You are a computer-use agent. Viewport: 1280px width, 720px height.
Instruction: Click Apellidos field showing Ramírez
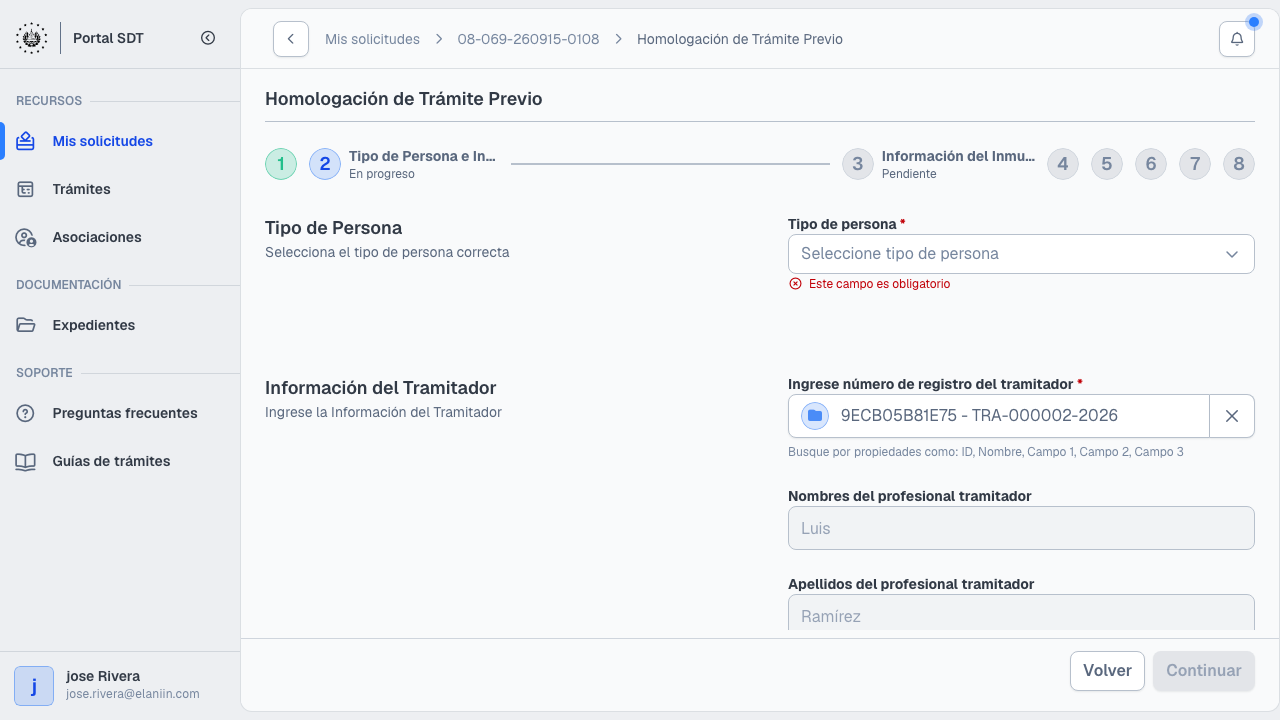coord(1021,614)
